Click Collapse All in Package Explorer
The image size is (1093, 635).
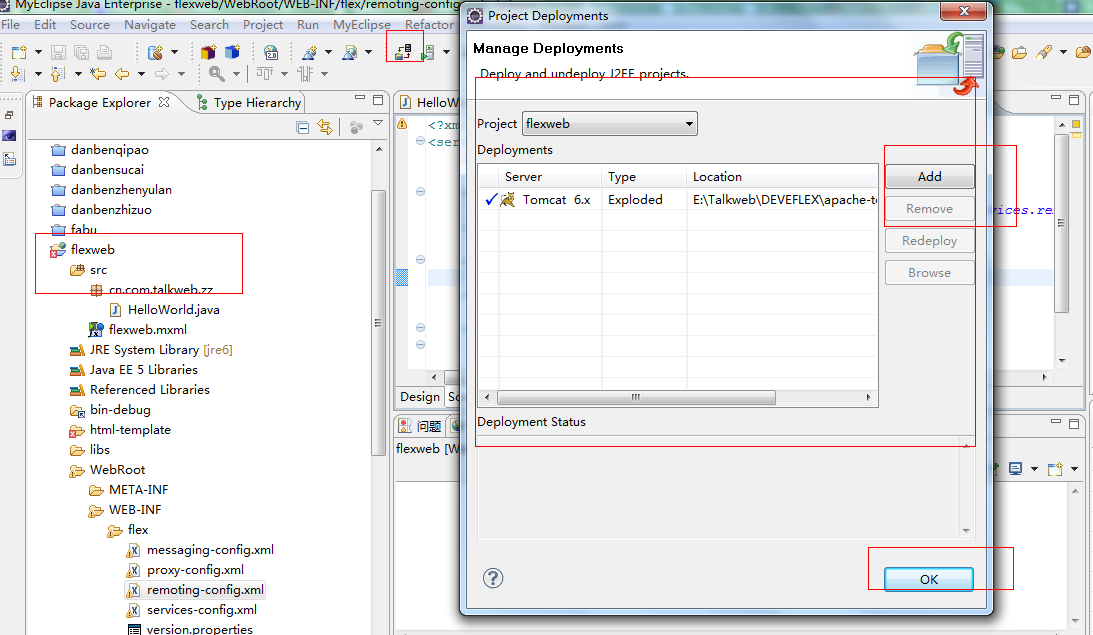pos(303,127)
